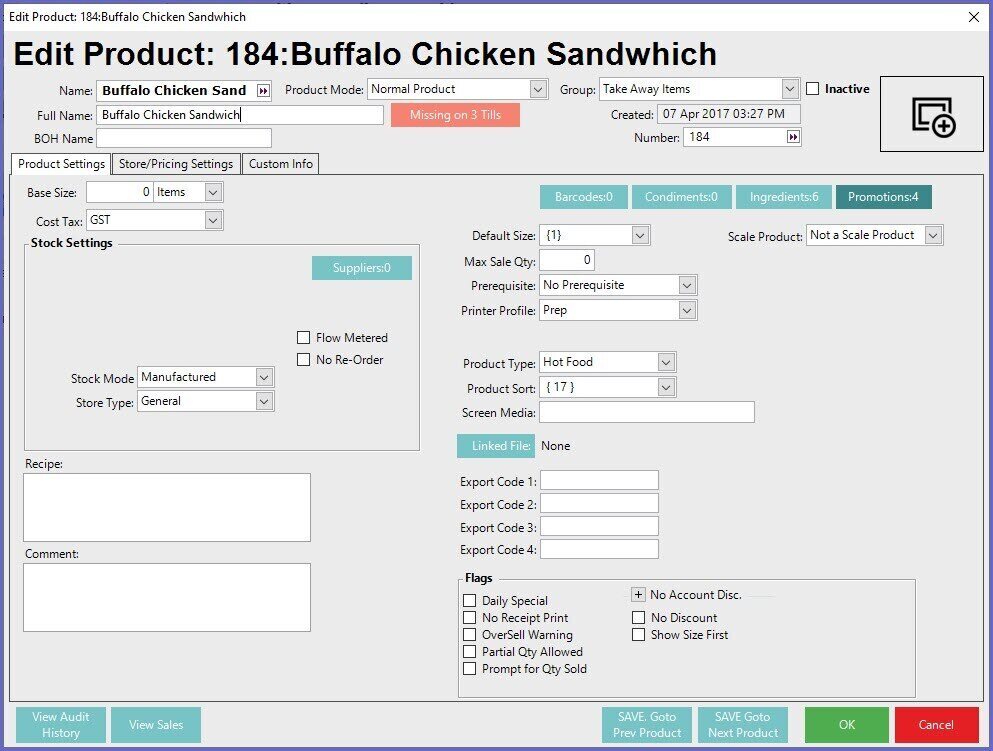Tick the Inactive checkbox

[x=813, y=89]
